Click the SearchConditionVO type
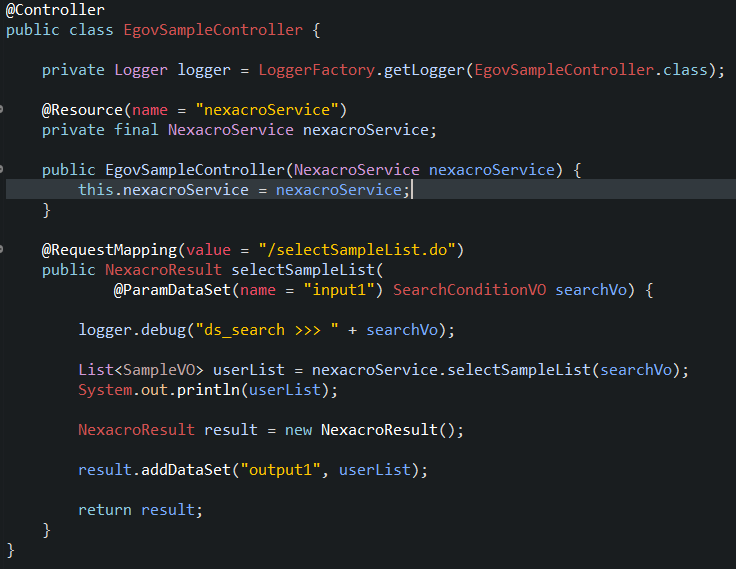 point(469,290)
